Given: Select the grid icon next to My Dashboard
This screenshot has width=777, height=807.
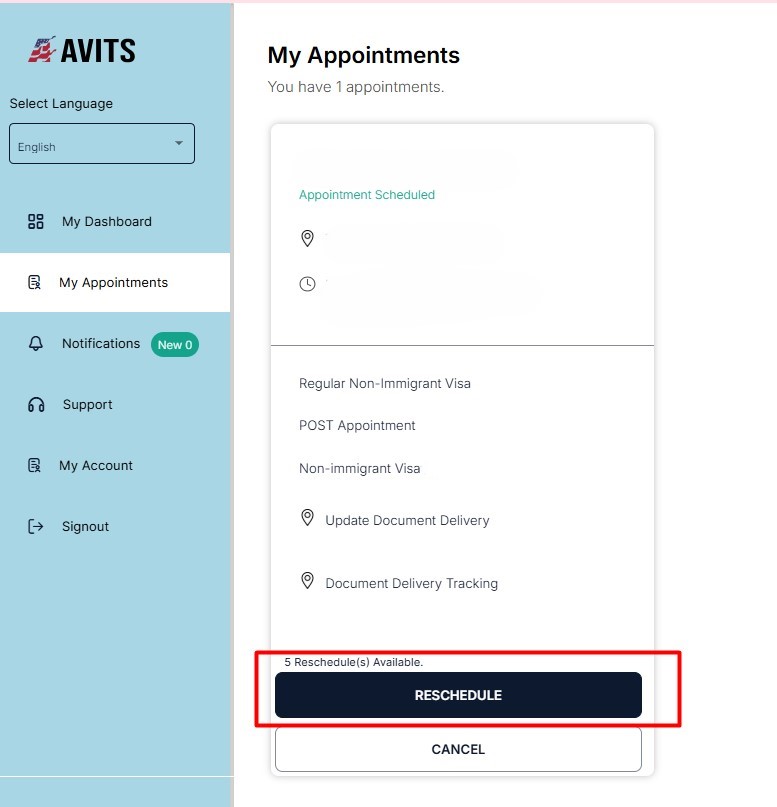Looking at the screenshot, I should pos(37,221).
